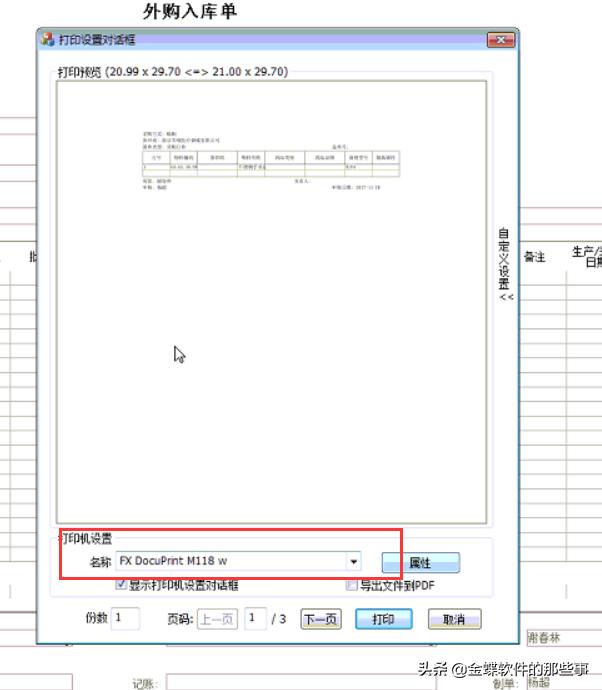602x690 pixels.
Task: Enable 导出文件到PDF checkbox
Action: click(352, 585)
